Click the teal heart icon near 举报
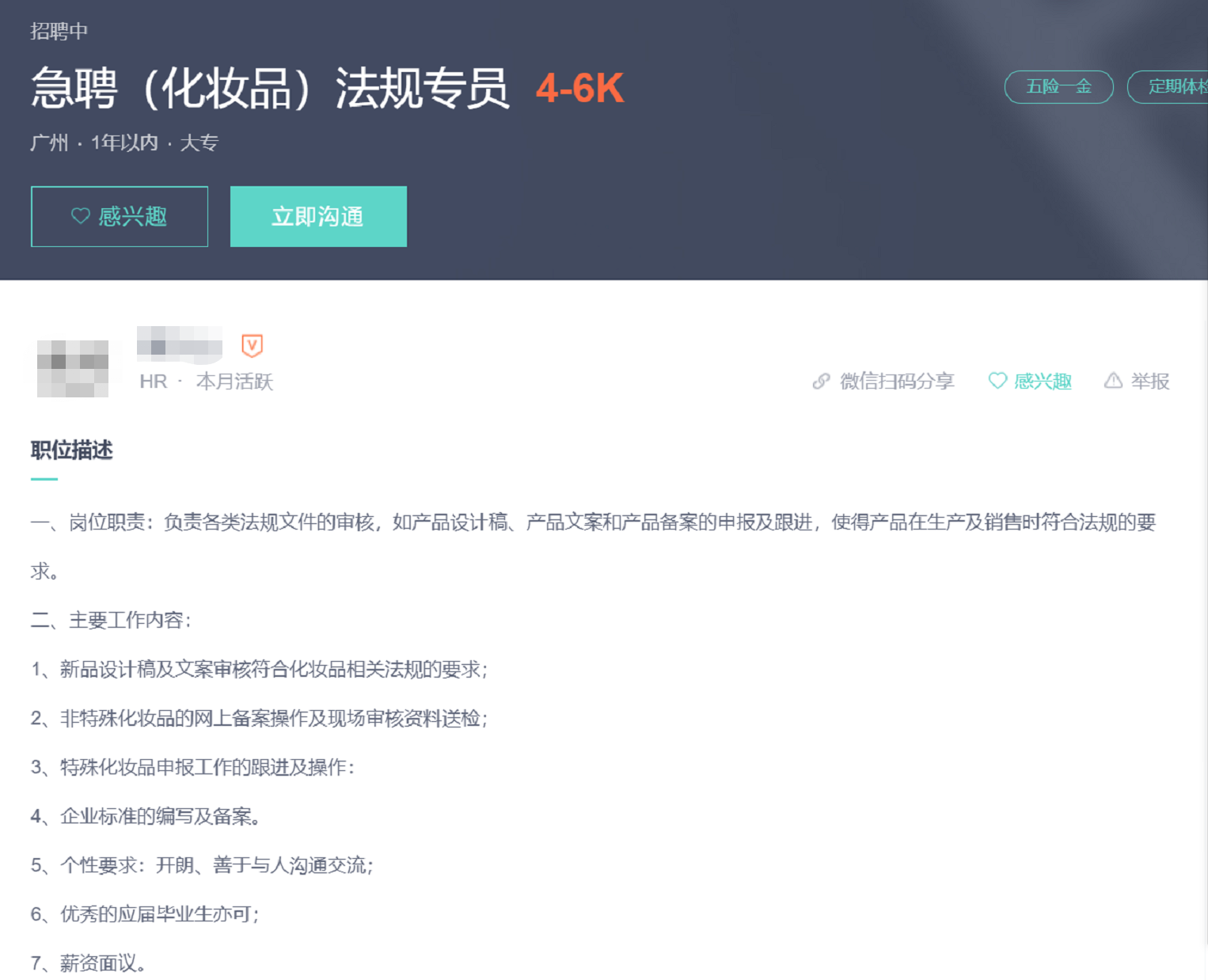 (997, 381)
